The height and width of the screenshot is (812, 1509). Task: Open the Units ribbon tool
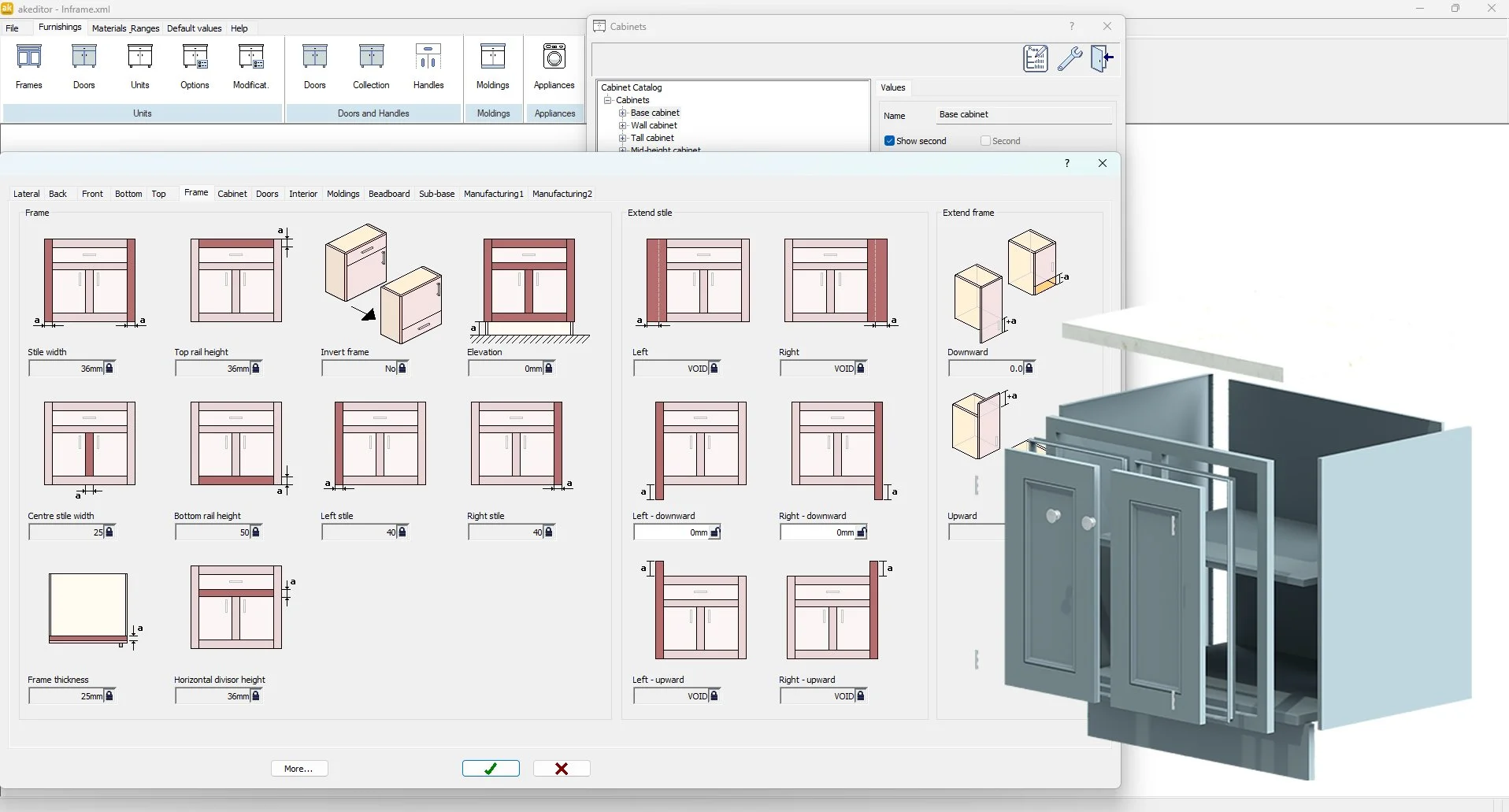(140, 67)
